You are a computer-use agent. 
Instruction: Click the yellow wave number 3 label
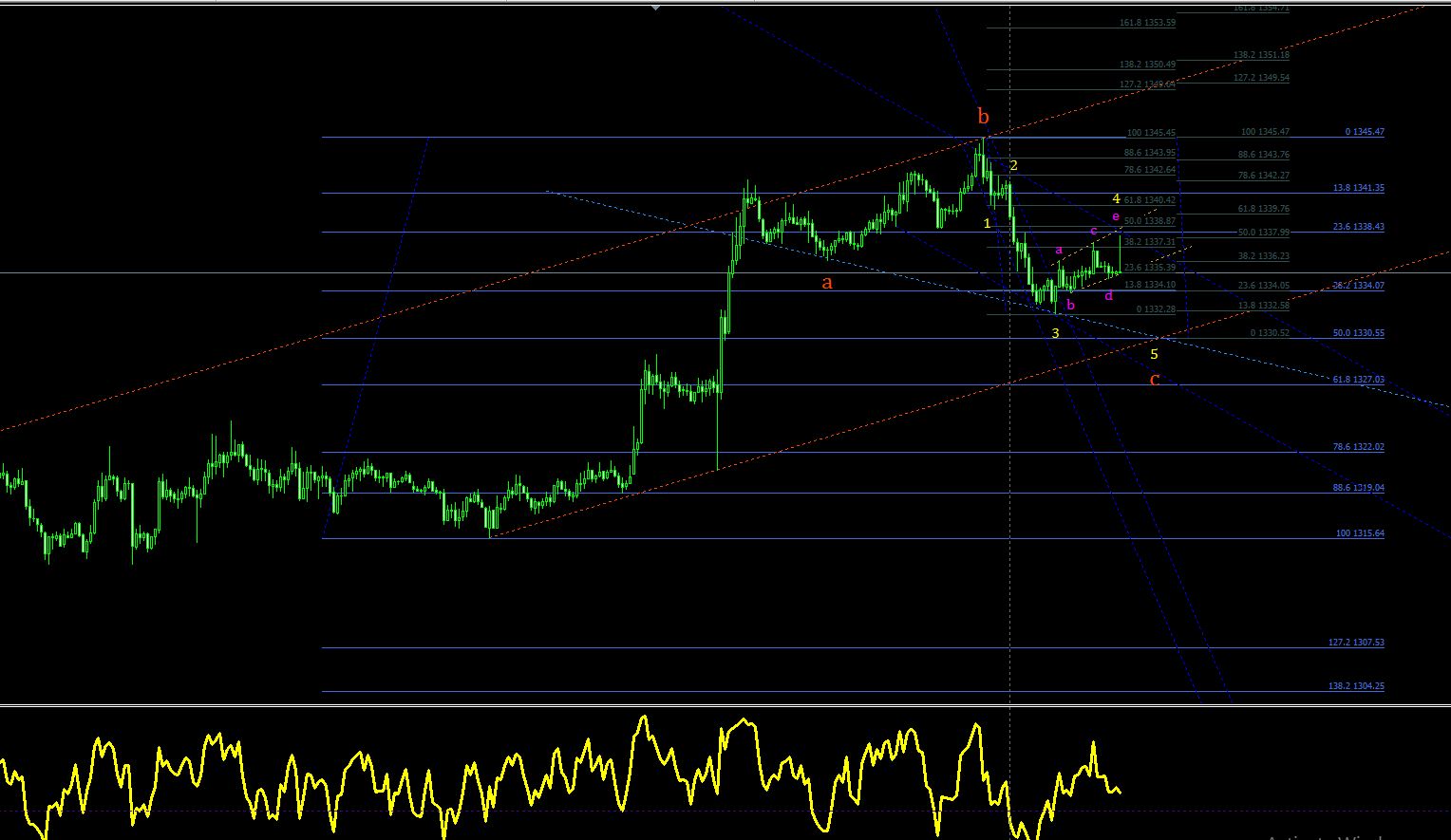(x=1055, y=333)
